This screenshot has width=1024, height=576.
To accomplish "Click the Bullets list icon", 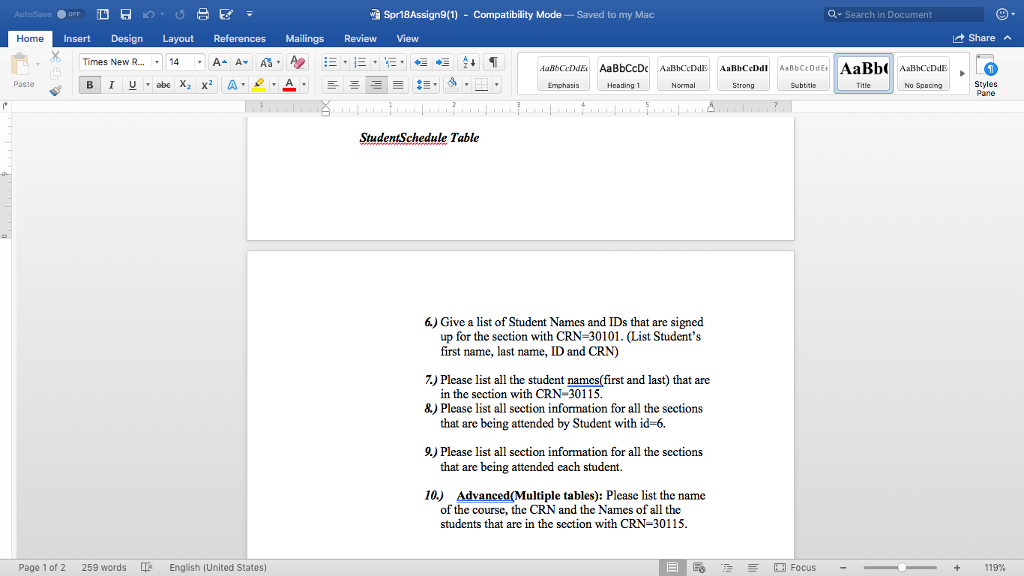I will point(330,62).
